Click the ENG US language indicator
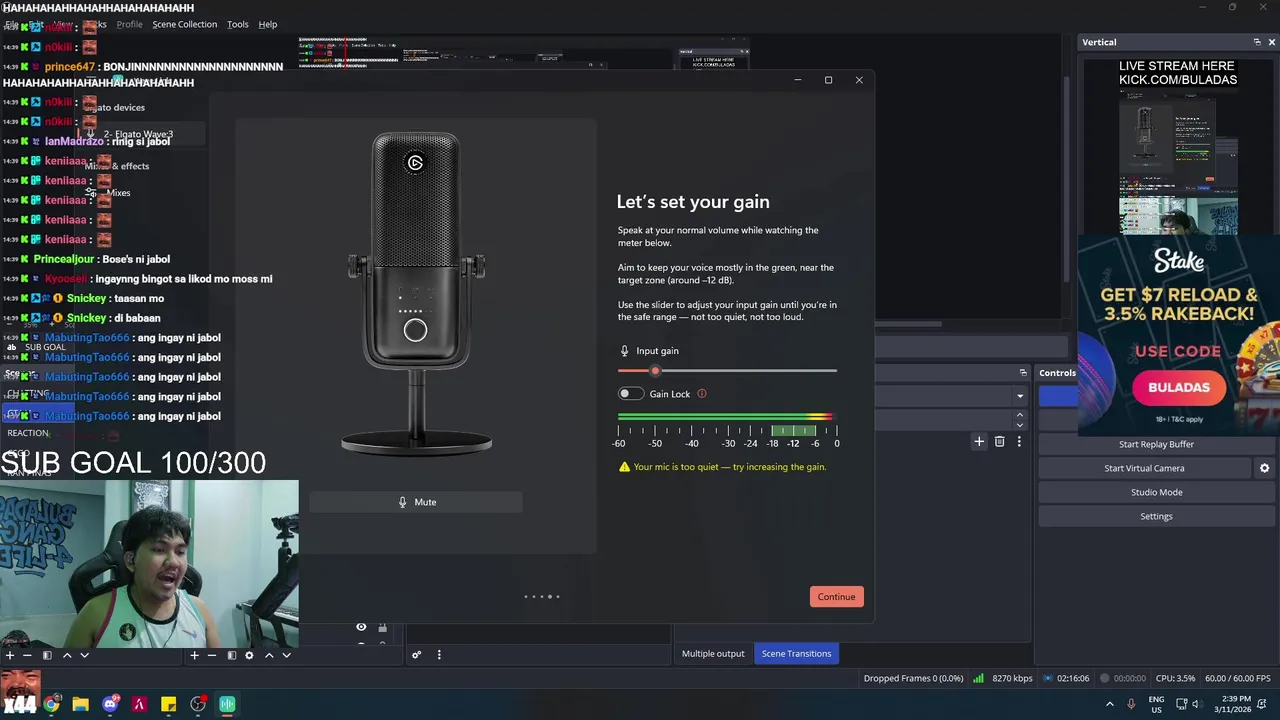The height and width of the screenshot is (720, 1280). click(1156, 704)
